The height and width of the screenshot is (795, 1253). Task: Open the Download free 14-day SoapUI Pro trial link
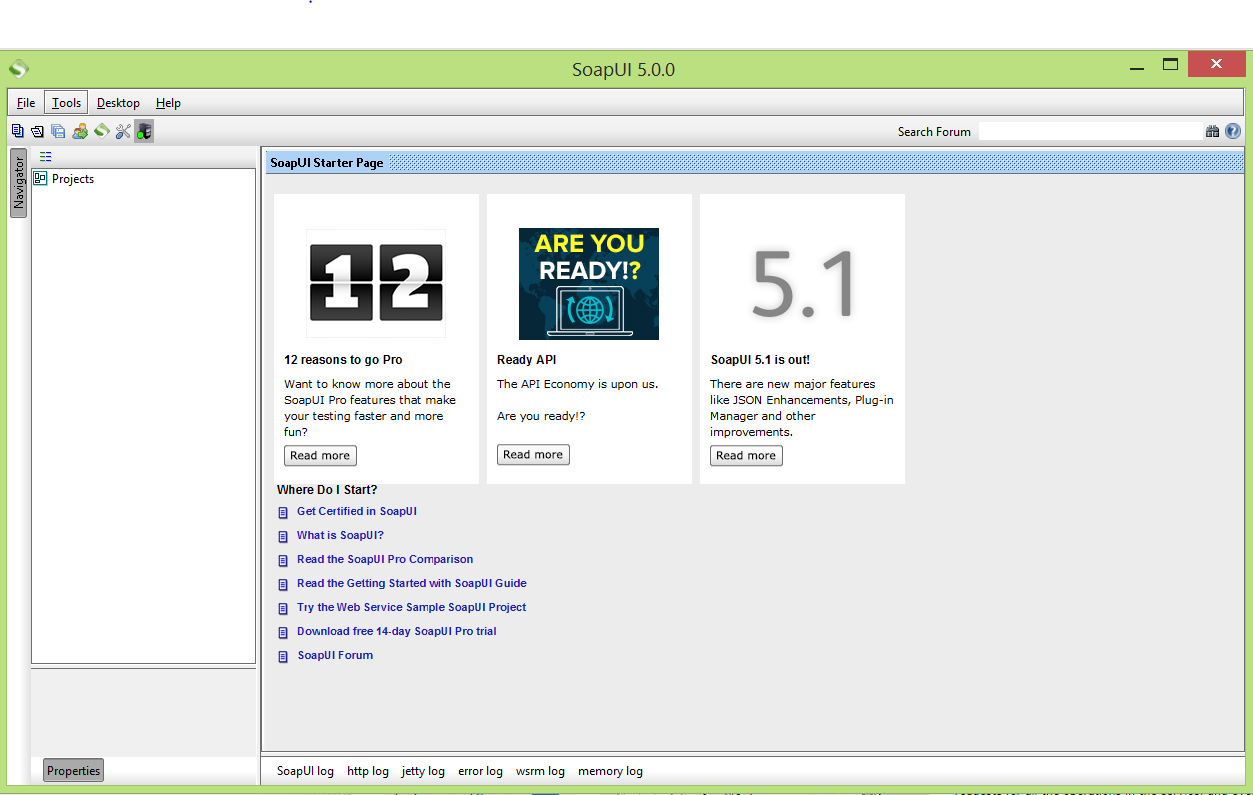click(396, 631)
